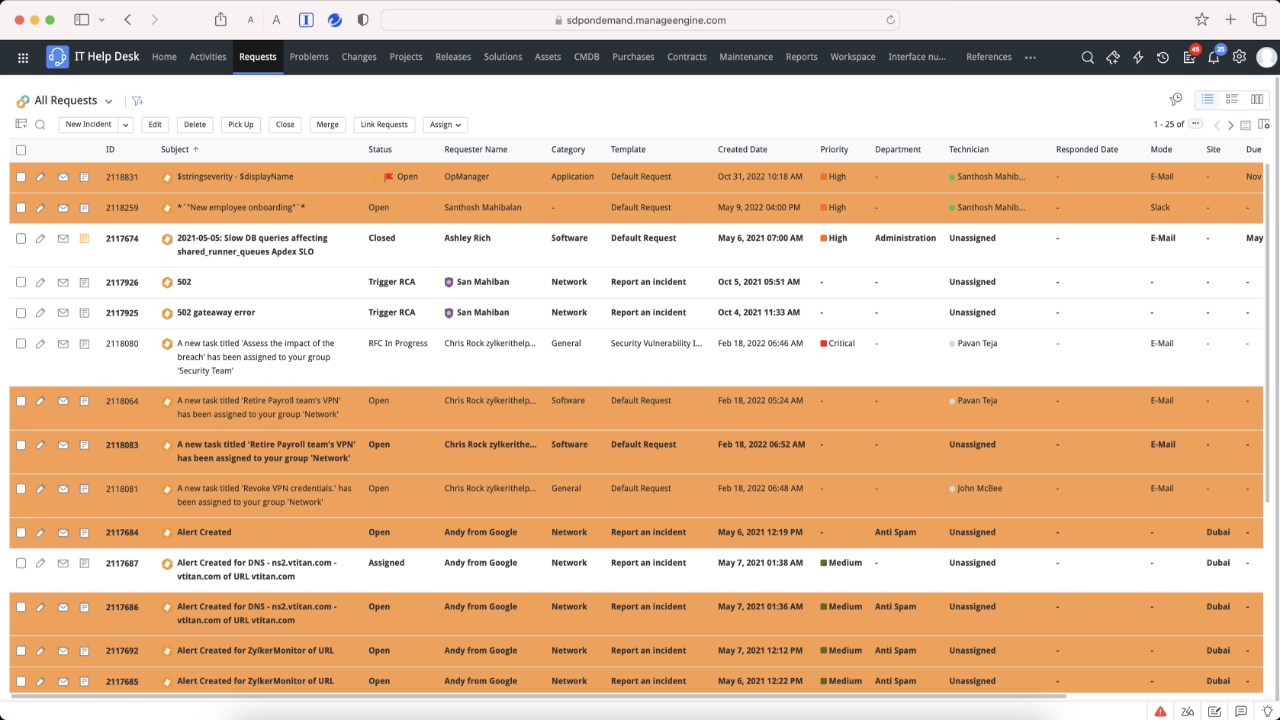Click the quick create ticket icon

point(1113,57)
